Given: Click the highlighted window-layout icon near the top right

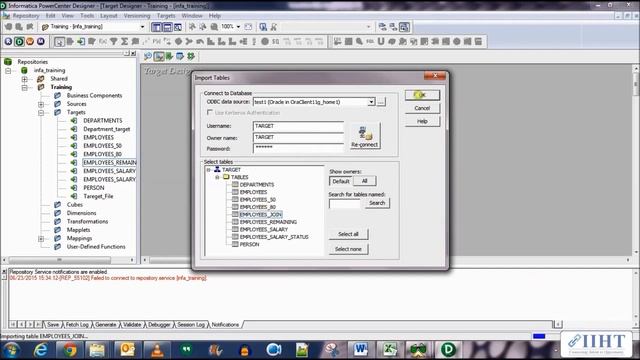Looking at the screenshot, I should pyautogui.click(x=404, y=27).
